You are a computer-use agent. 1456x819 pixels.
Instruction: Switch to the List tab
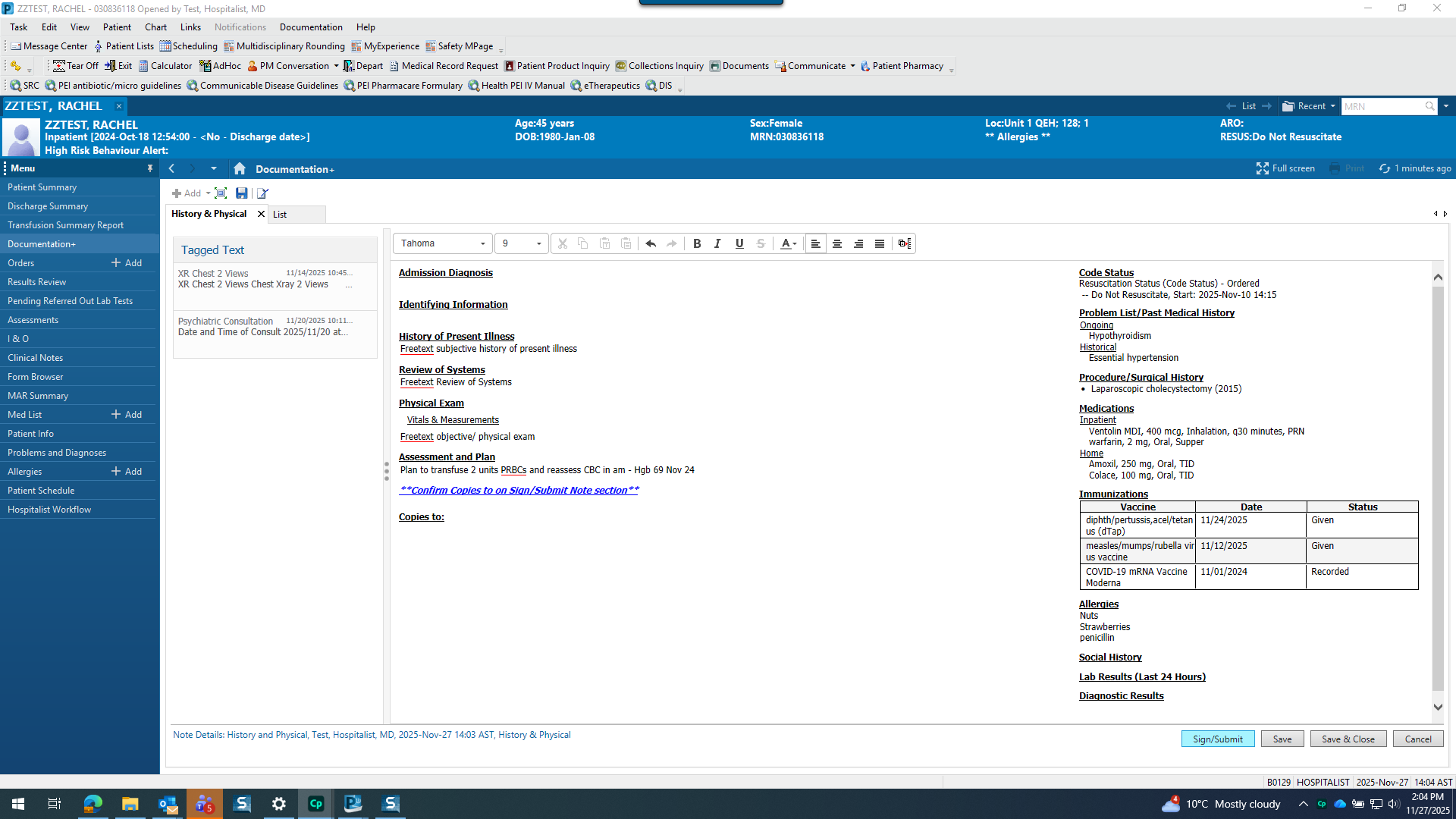(280, 215)
